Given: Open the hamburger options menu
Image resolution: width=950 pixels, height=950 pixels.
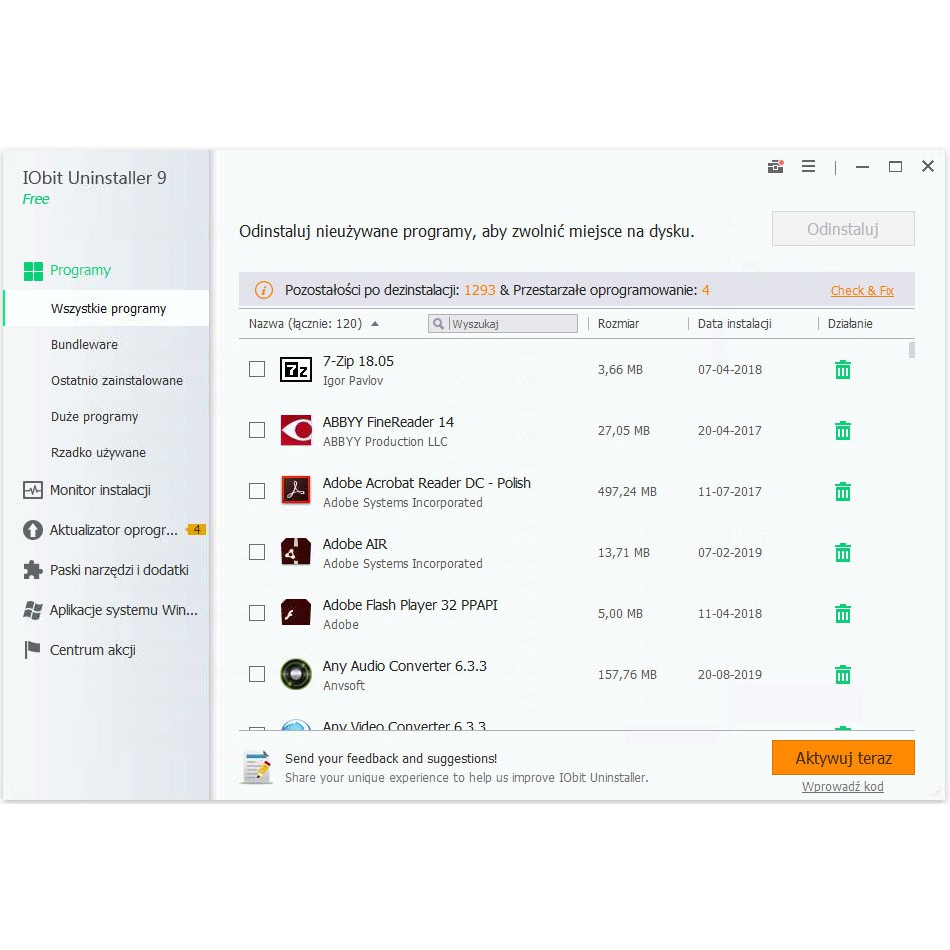Looking at the screenshot, I should (x=808, y=167).
